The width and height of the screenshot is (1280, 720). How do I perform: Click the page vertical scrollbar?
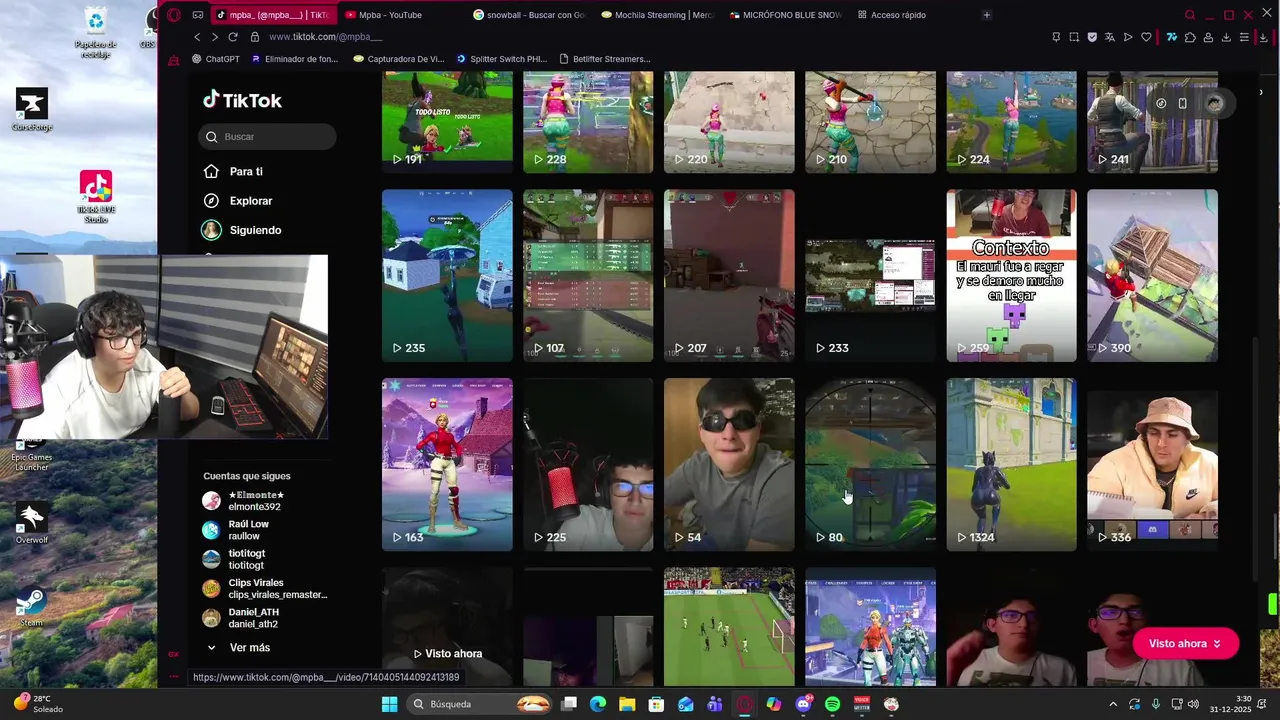[1257, 460]
